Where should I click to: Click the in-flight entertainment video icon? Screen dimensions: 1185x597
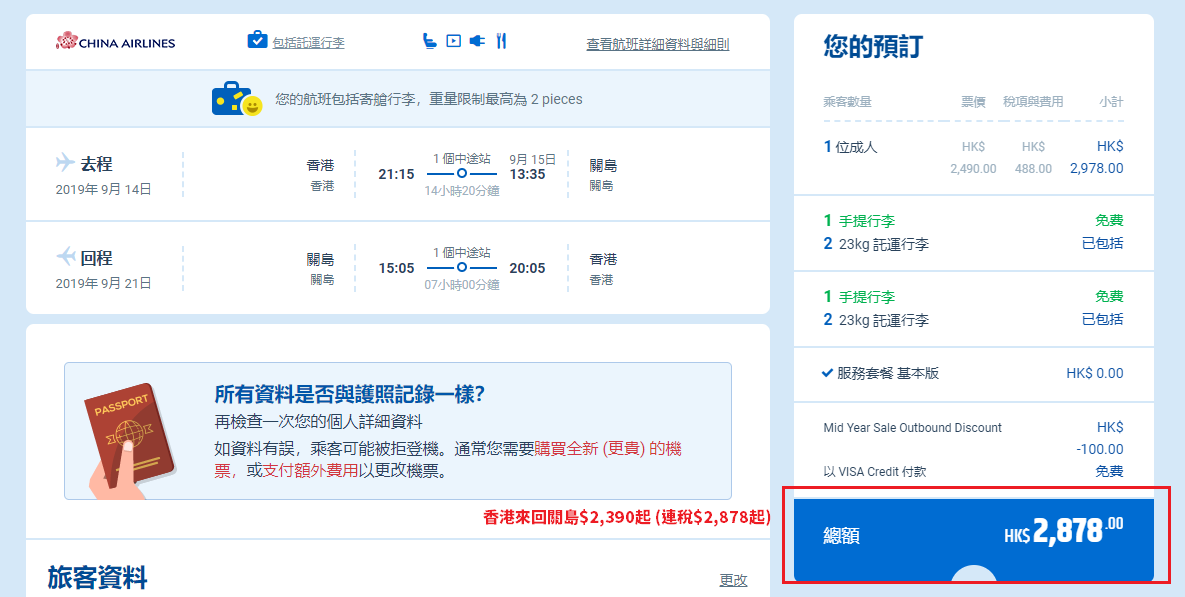(x=453, y=41)
